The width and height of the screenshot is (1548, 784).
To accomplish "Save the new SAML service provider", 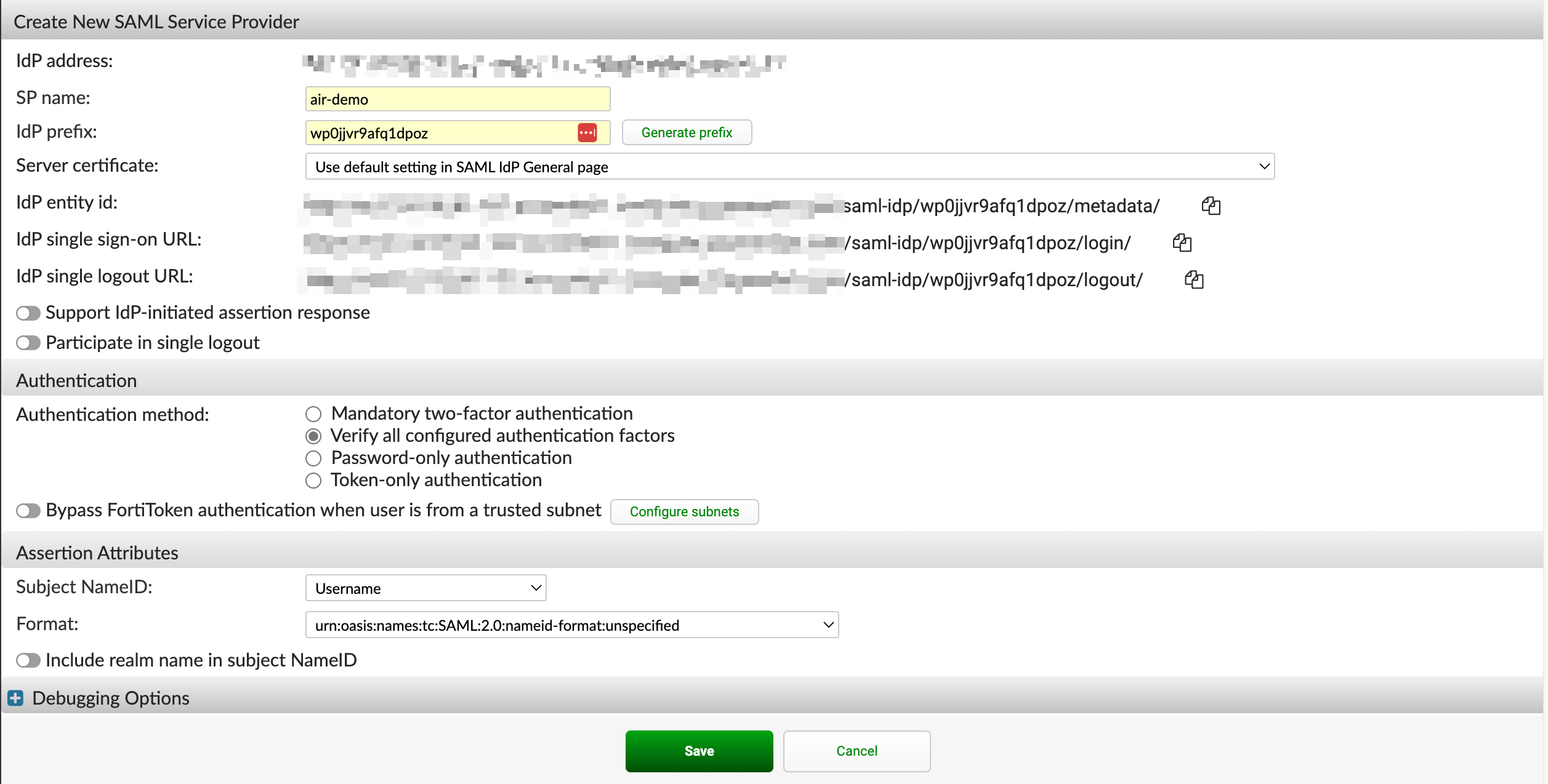I will click(x=699, y=751).
